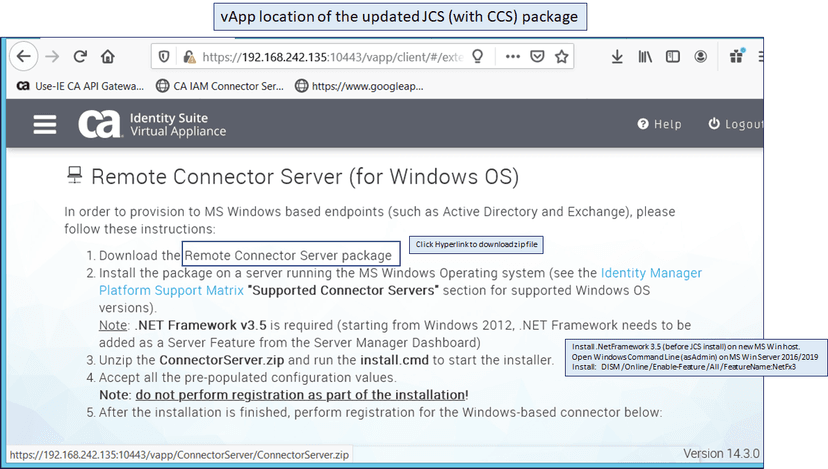Bookmark this page using the star icon

[563, 56]
